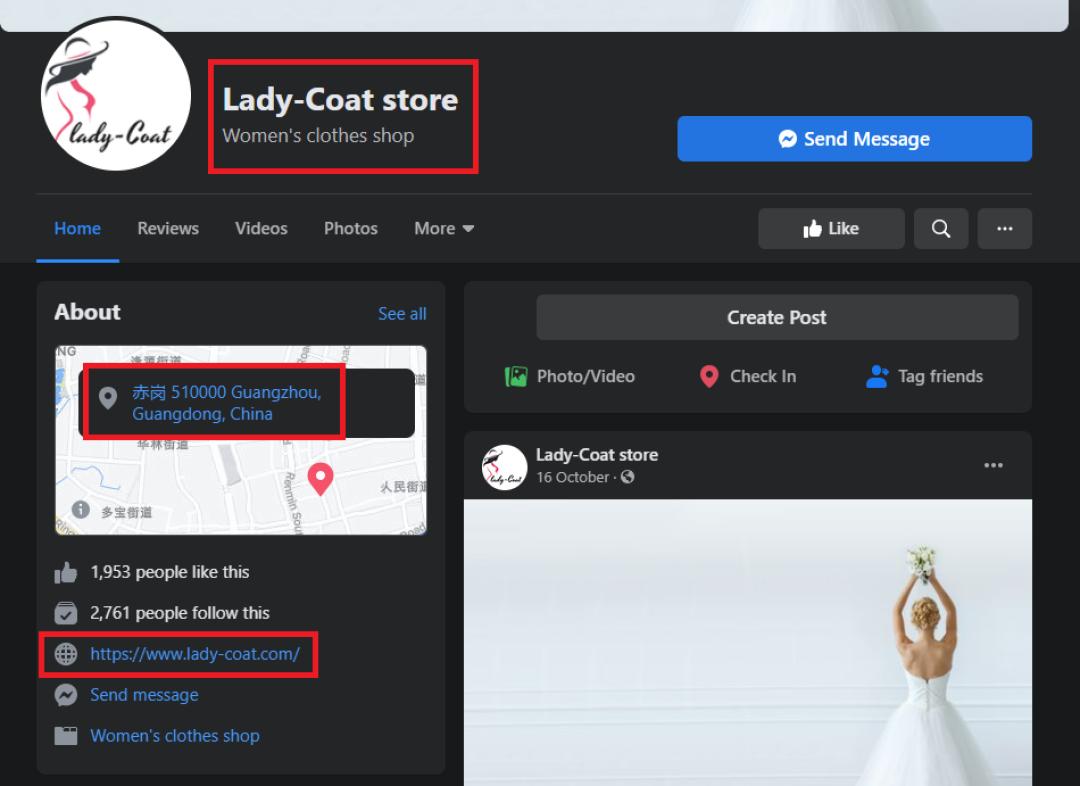The image size is (1080, 786).
Task: Click the globe icon beside website link
Action: click(66, 654)
